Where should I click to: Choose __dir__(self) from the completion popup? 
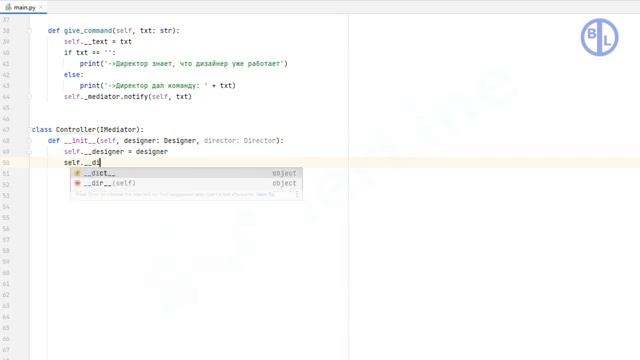[x=186, y=183]
